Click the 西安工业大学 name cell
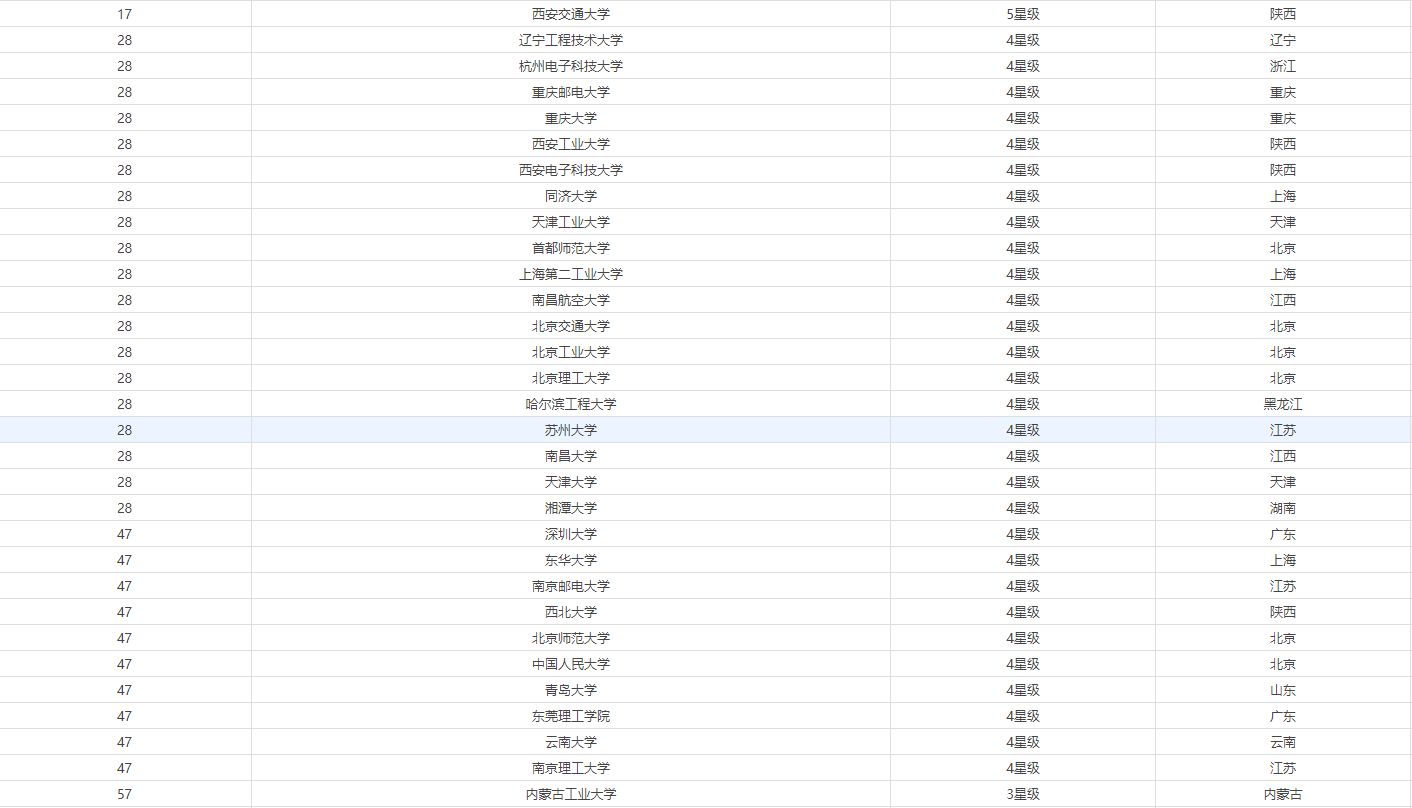The height and width of the screenshot is (808, 1412). [570, 144]
